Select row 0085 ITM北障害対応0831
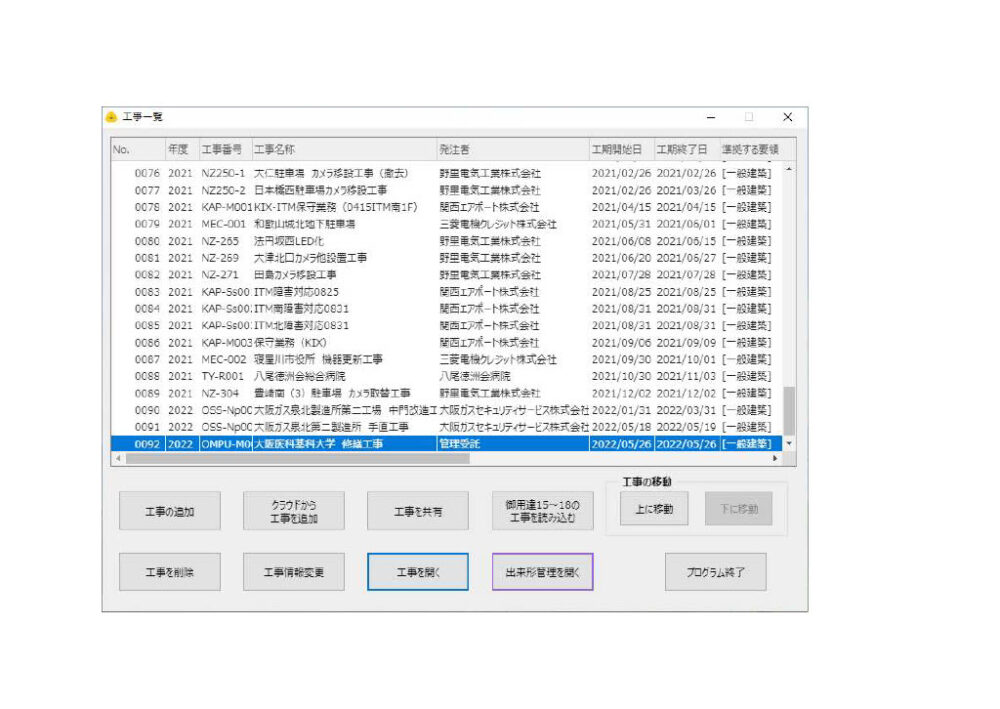The height and width of the screenshot is (709, 1000). [446, 325]
